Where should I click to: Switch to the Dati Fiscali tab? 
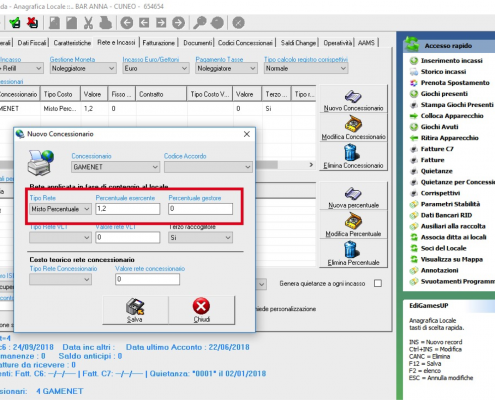point(32,43)
